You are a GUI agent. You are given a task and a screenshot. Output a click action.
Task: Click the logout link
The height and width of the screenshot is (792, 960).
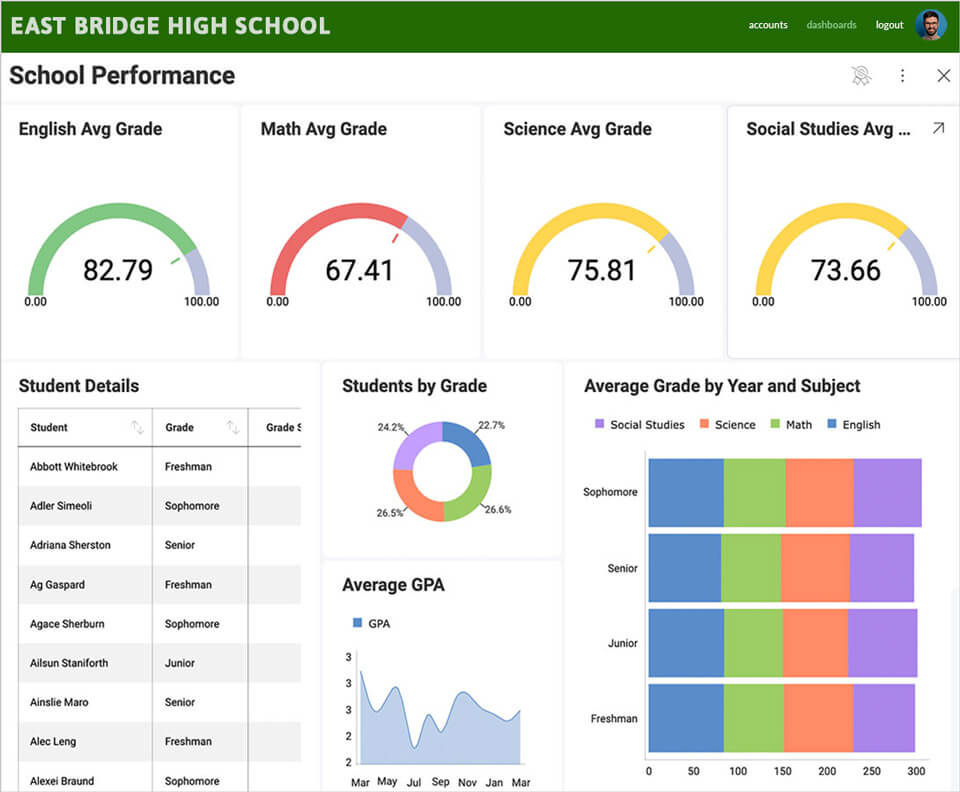(x=889, y=24)
